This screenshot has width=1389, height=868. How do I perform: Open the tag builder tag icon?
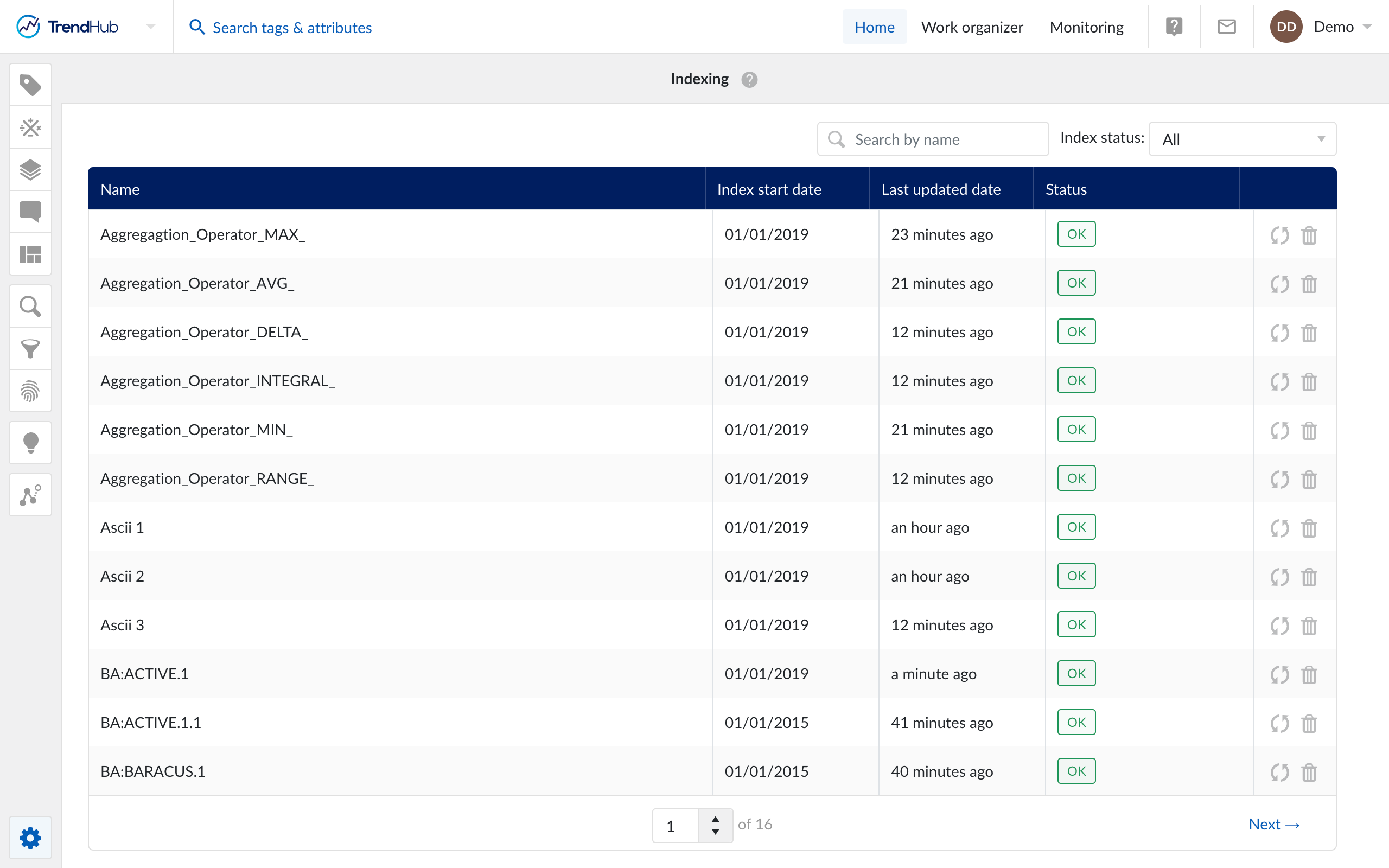[x=30, y=85]
